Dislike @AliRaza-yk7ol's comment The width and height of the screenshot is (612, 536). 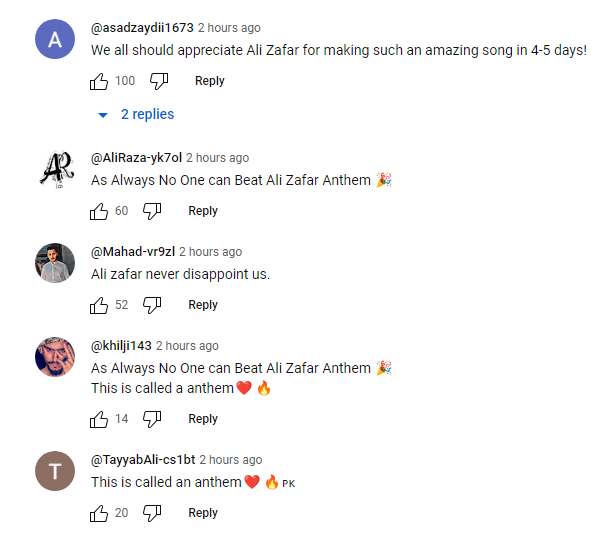[x=152, y=211]
